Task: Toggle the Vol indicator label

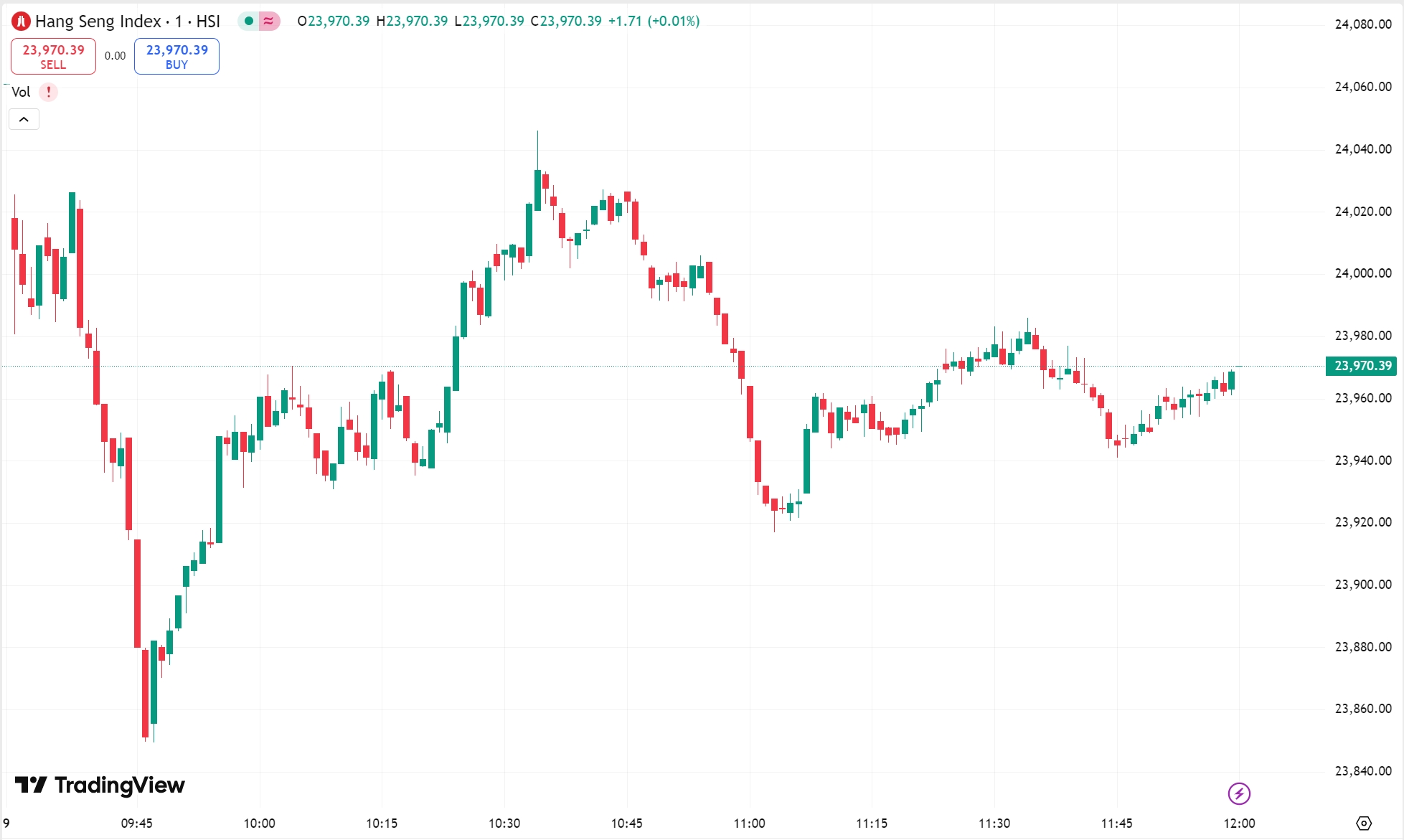Action: pyautogui.click(x=21, y=92)
